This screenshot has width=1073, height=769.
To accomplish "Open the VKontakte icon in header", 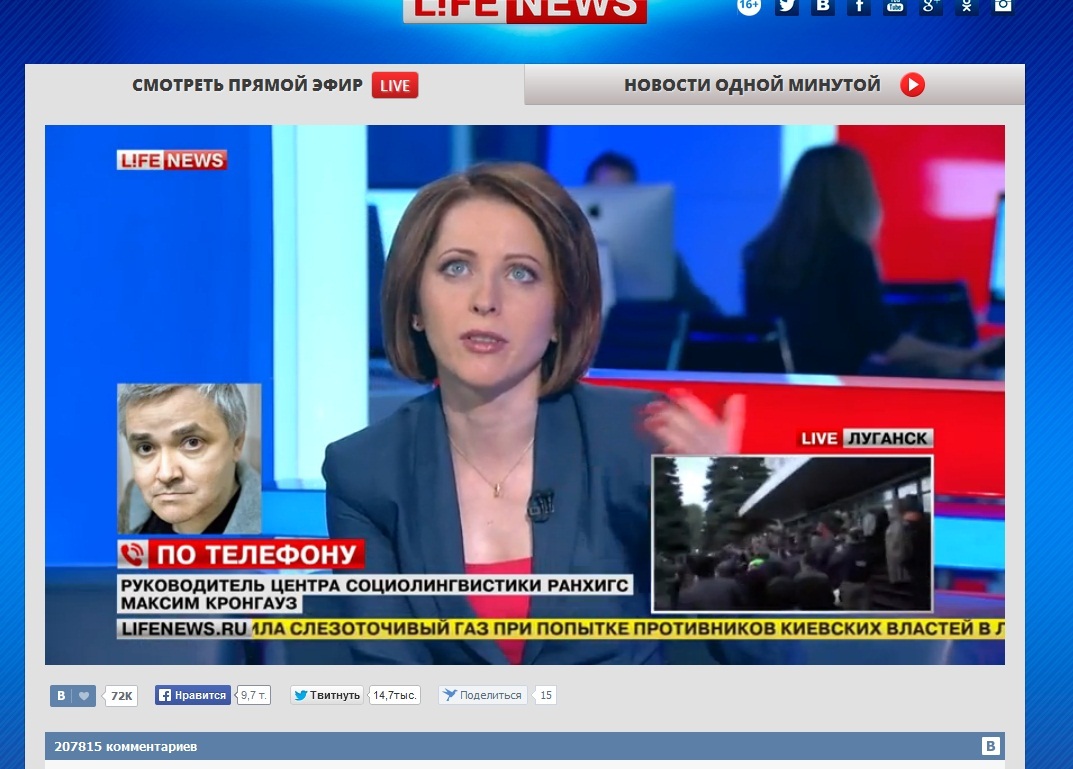I will pyautogui.click(x=823, y=6).
